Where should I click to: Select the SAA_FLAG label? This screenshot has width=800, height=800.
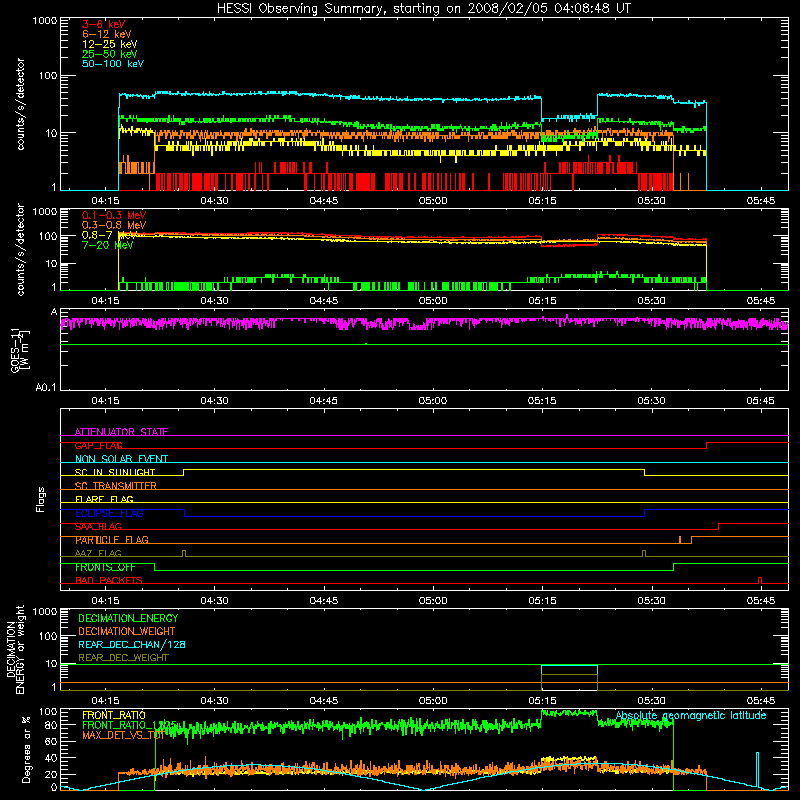click(x=98, y=526)
